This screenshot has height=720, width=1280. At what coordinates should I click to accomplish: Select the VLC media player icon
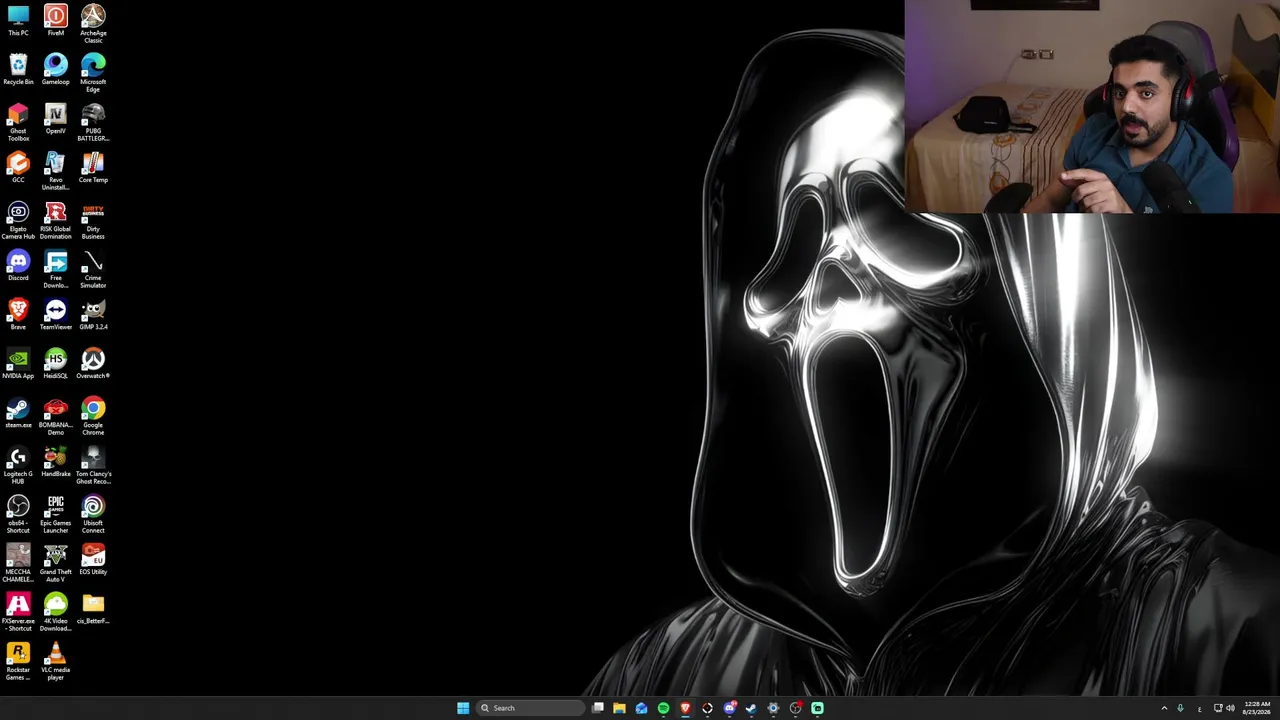tap(55, 661)
